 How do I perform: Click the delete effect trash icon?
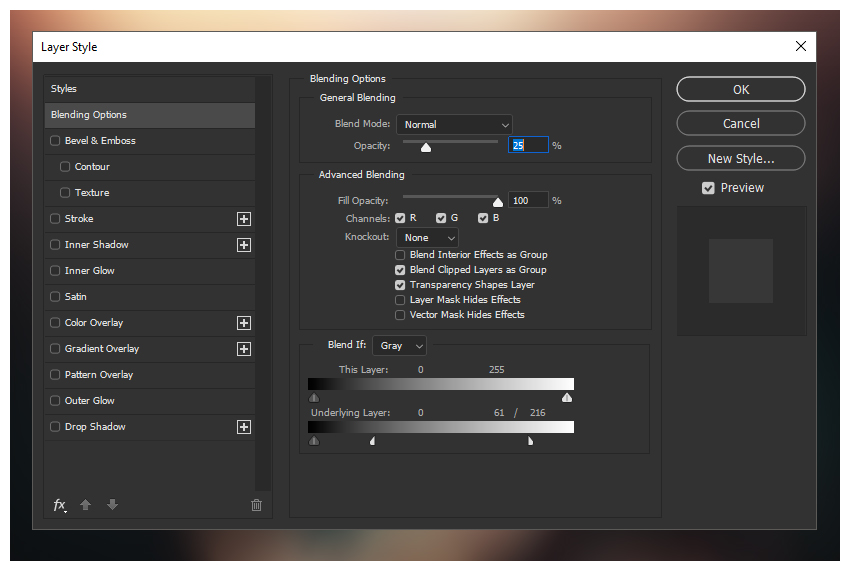tap(256, 505)
